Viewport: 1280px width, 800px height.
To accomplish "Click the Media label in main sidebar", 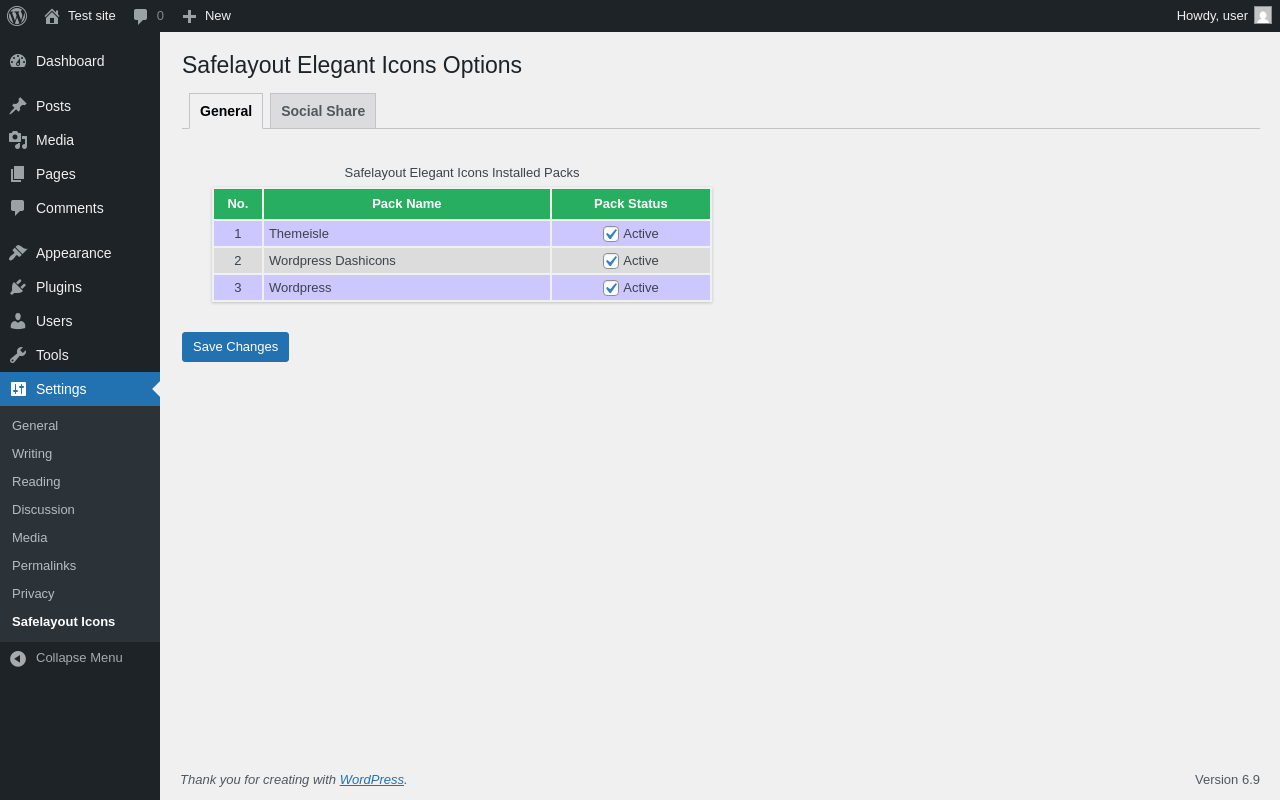I will [x=55, y=140].
